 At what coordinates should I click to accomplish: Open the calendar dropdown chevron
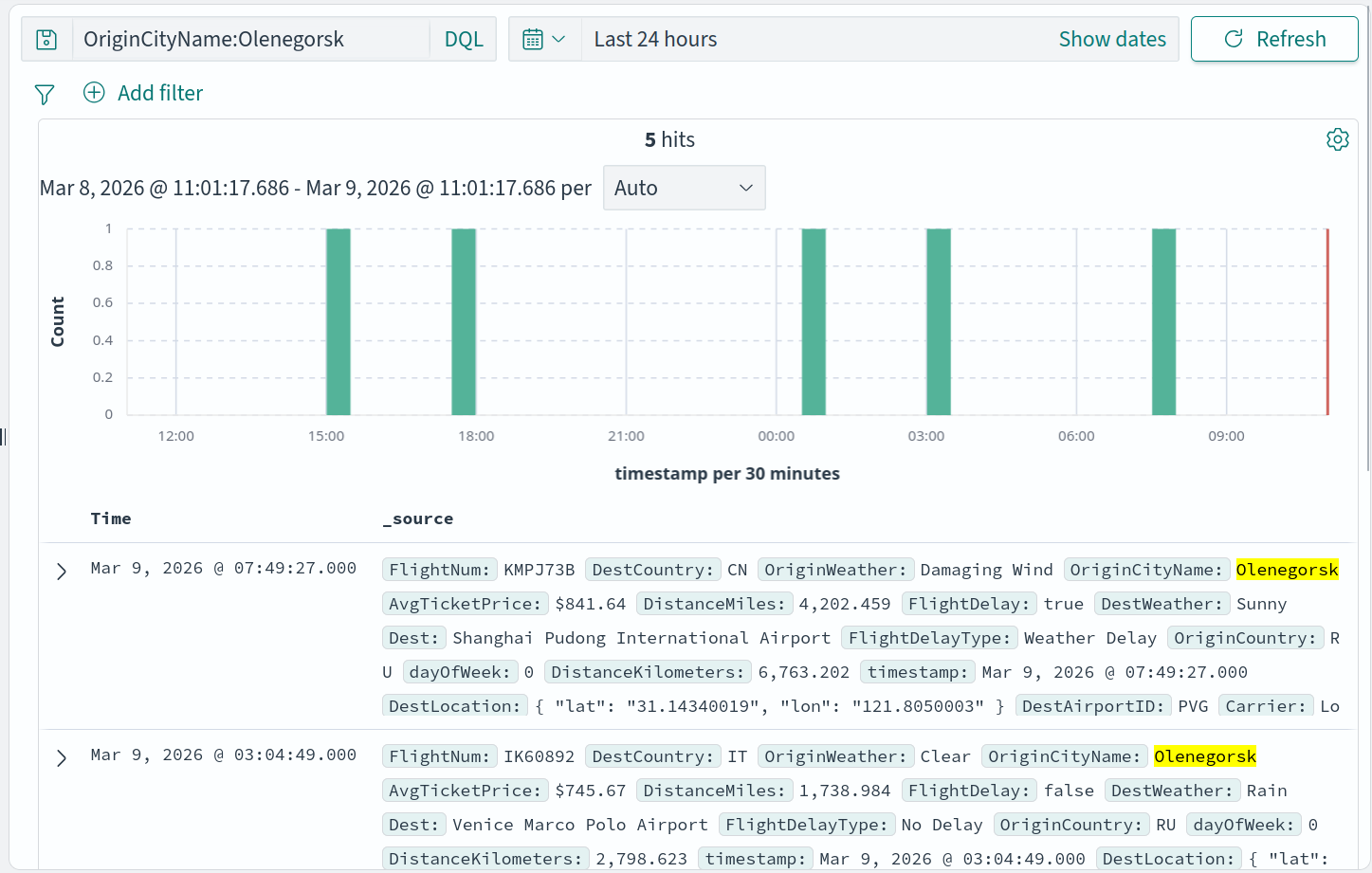coord(560,39)
